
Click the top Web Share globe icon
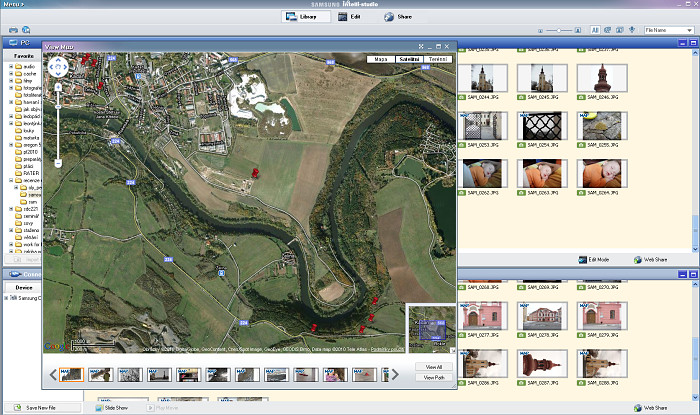pyautogui.click(x=638, y=259)
